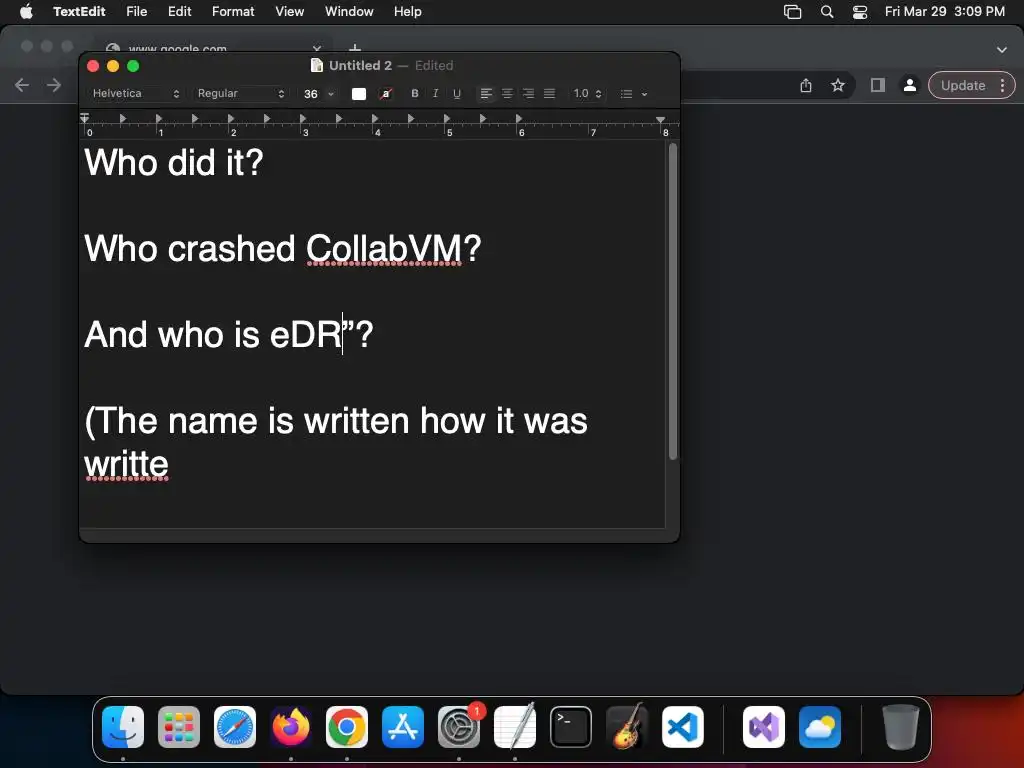
Task: Click the browser share icon
Action: pos(806,85)
